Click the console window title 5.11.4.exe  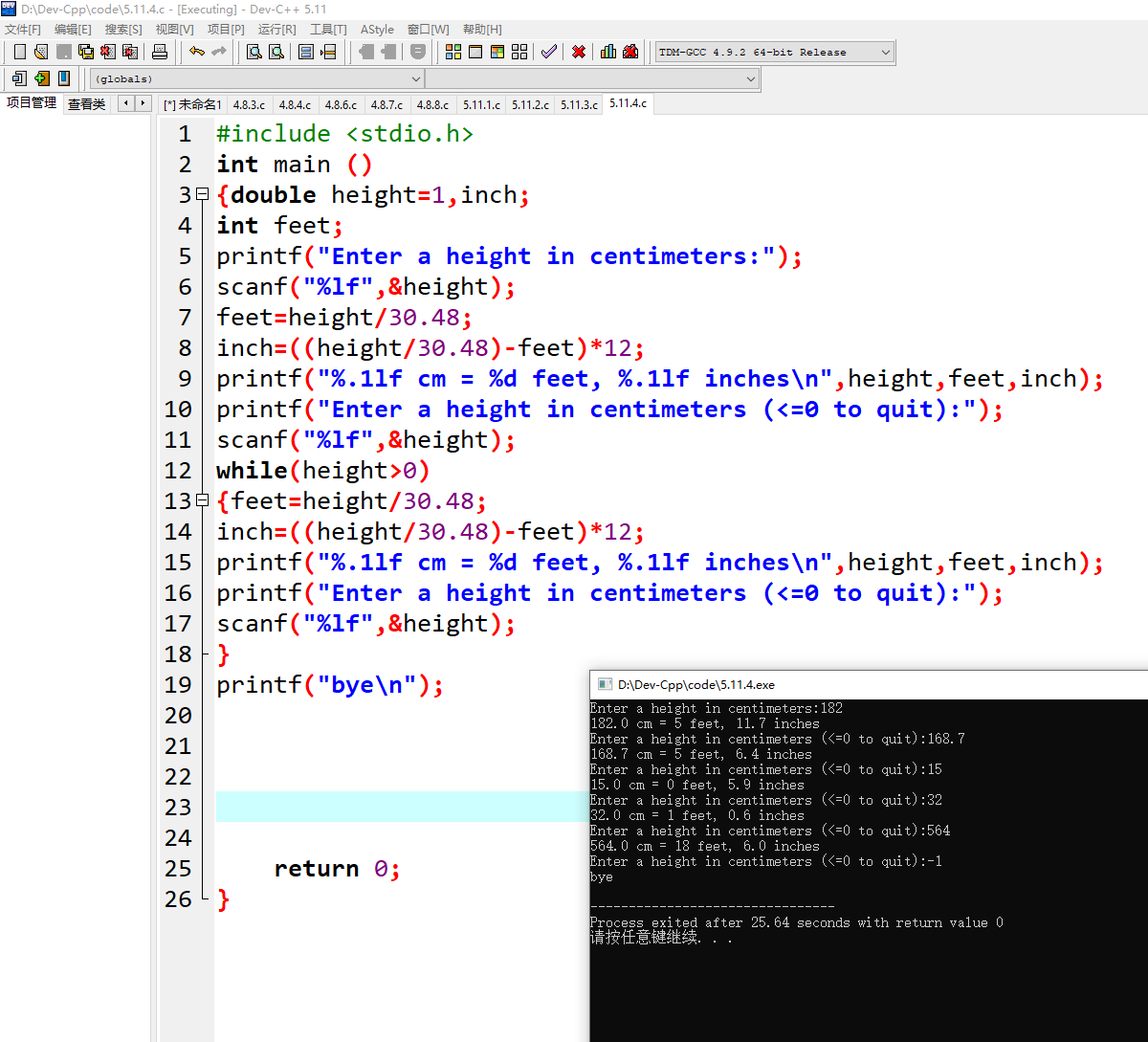click(695, 684)
